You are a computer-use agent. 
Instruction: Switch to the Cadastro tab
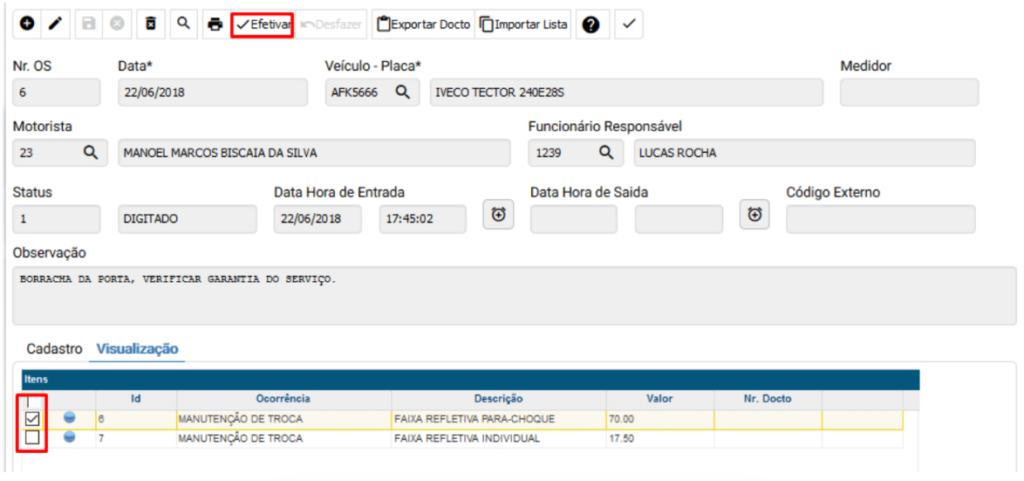click(54, 349)
